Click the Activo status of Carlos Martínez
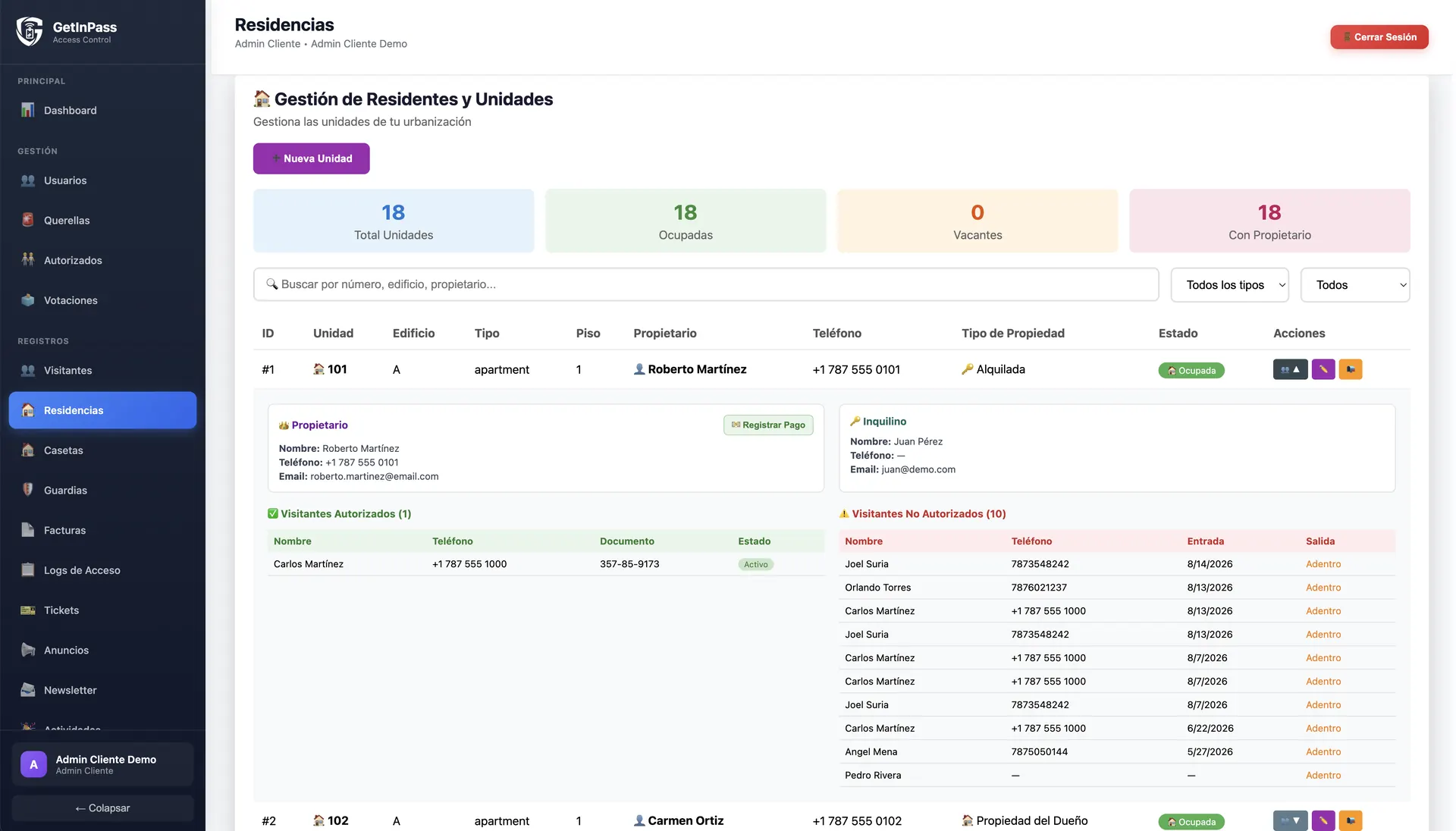This screenshot has height=831, width=1456. point(755,564)
